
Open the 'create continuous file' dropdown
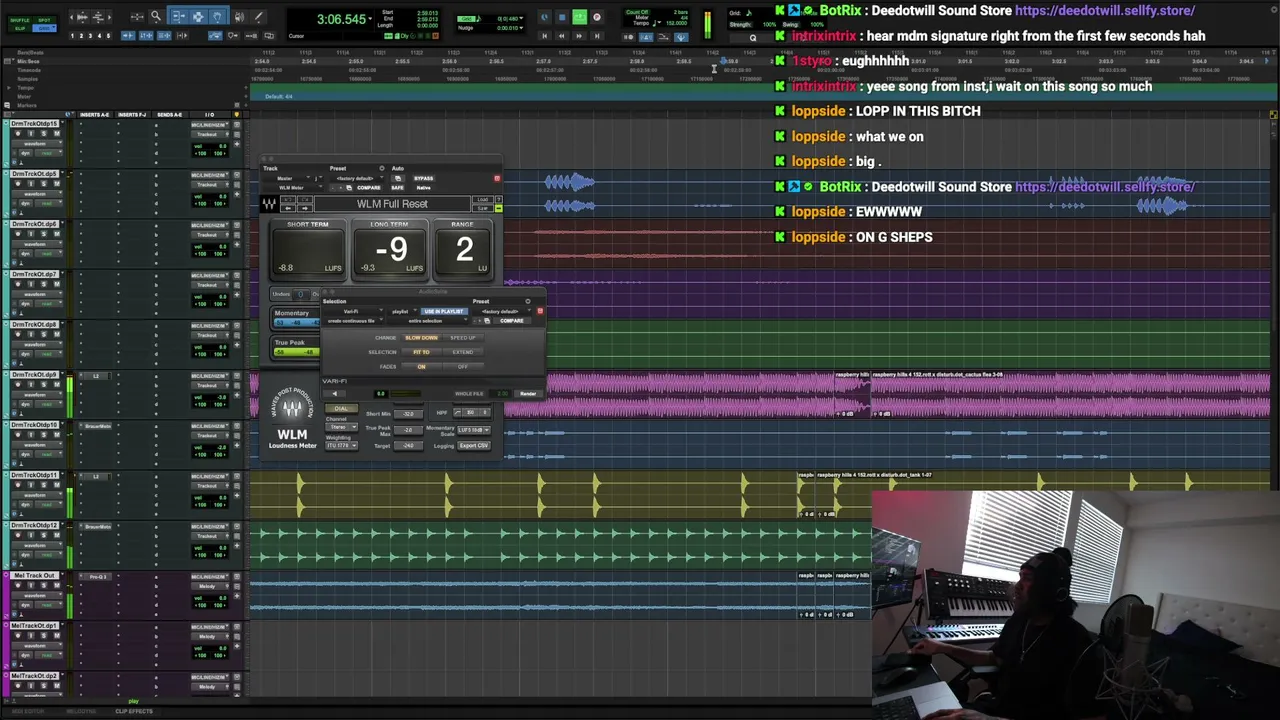[x=351, y=321]
